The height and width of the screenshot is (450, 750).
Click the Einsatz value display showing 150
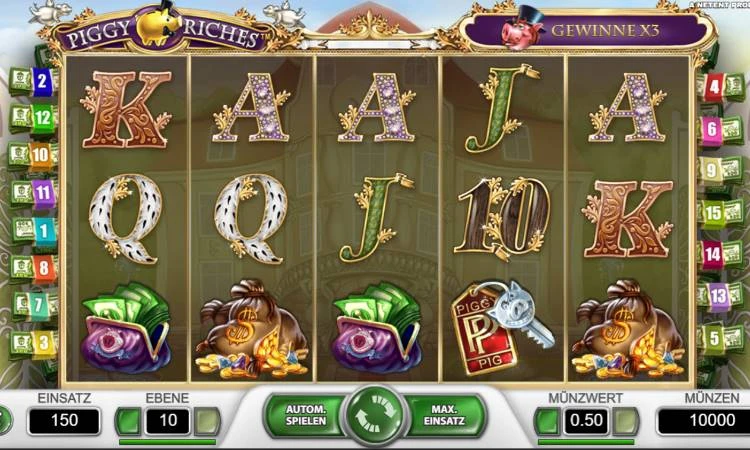[64, 421]
